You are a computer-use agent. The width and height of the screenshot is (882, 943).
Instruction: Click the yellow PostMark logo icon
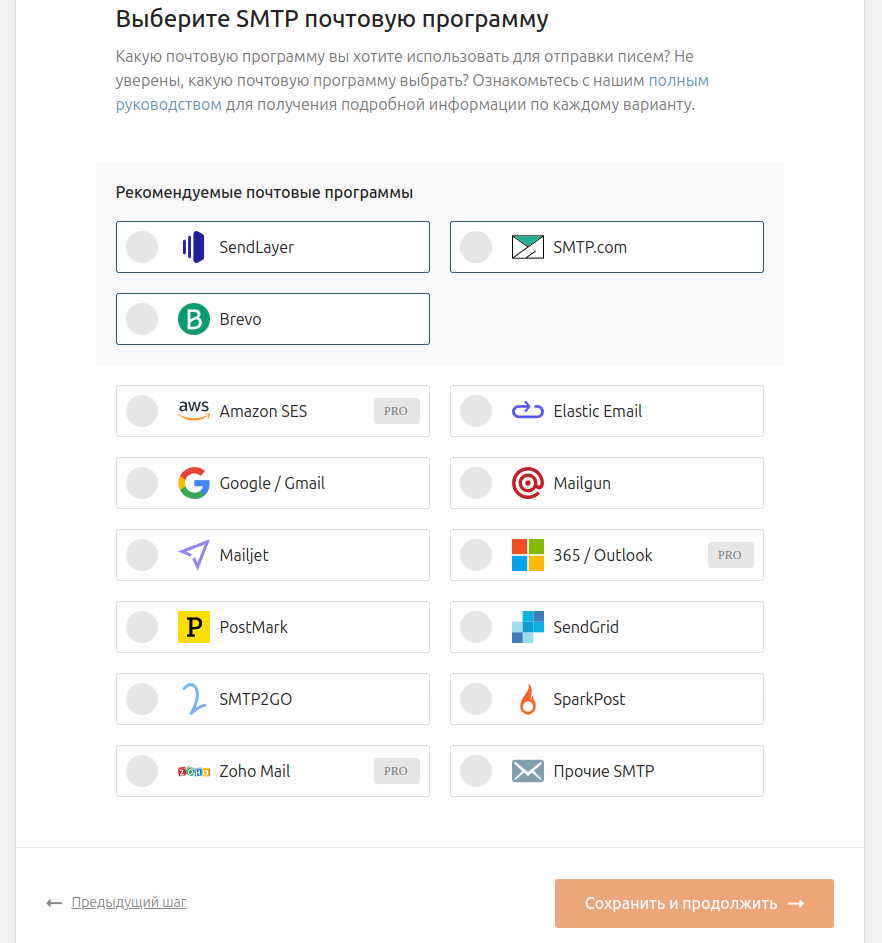(193, 627)
